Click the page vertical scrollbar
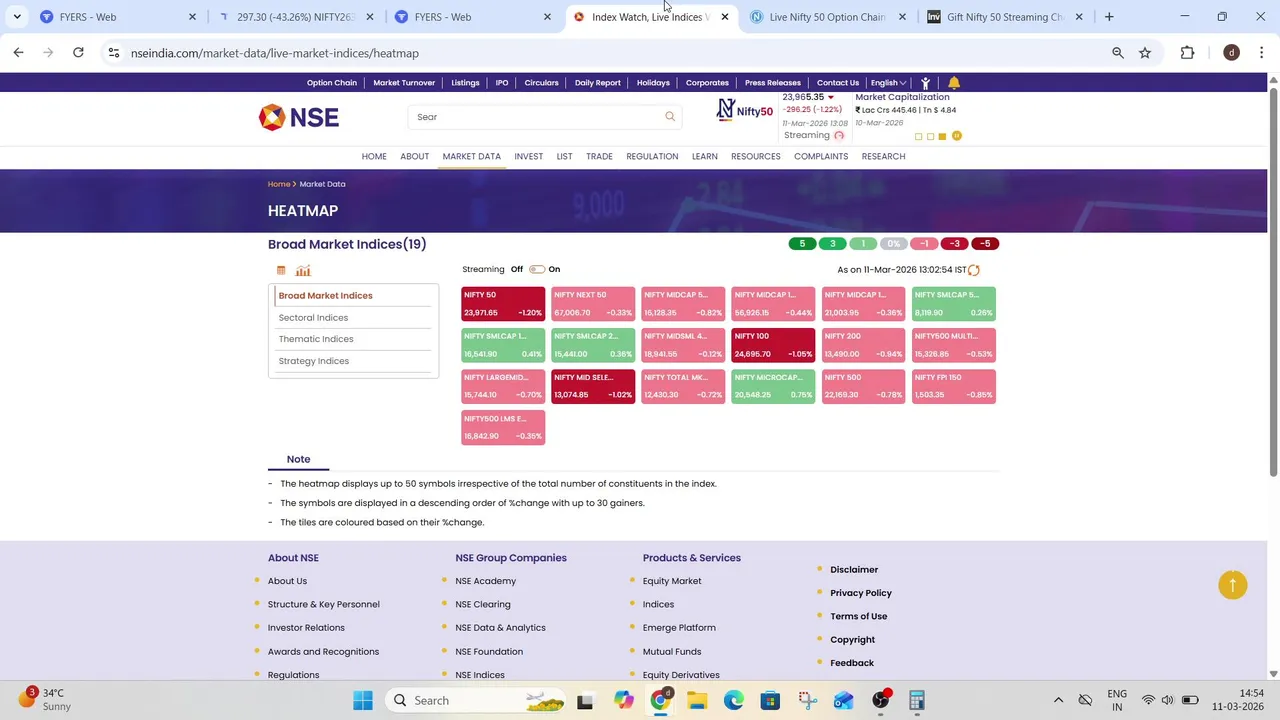This screenshot has height=720, width=1280. (x=1273, y=280)
